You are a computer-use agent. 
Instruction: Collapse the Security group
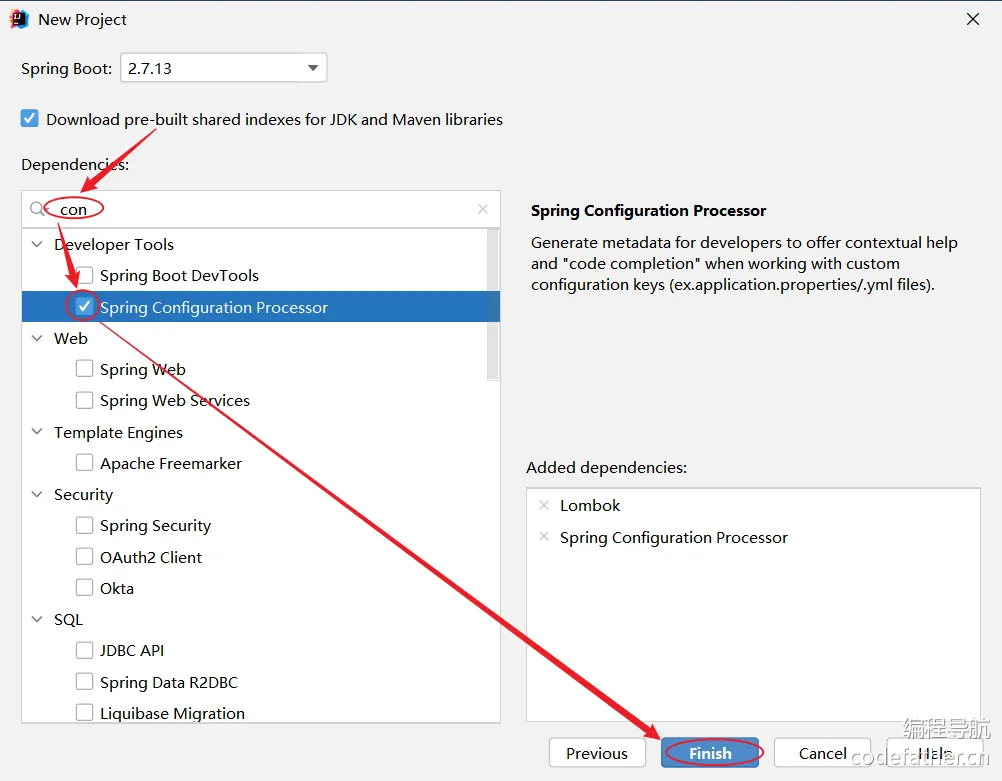tap(37, 494)
